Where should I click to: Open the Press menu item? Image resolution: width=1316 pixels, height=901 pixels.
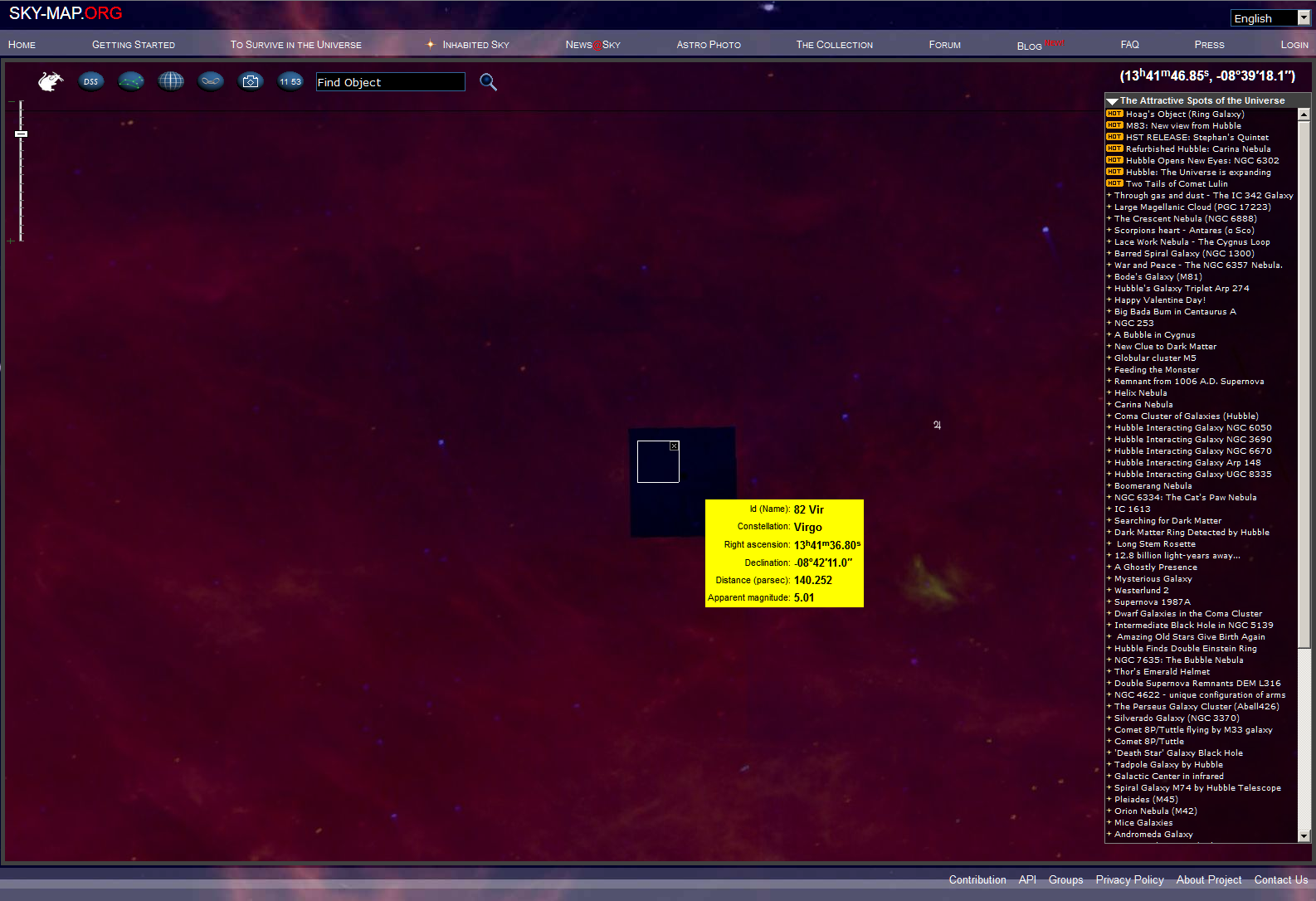click(x=1210, y=45)
